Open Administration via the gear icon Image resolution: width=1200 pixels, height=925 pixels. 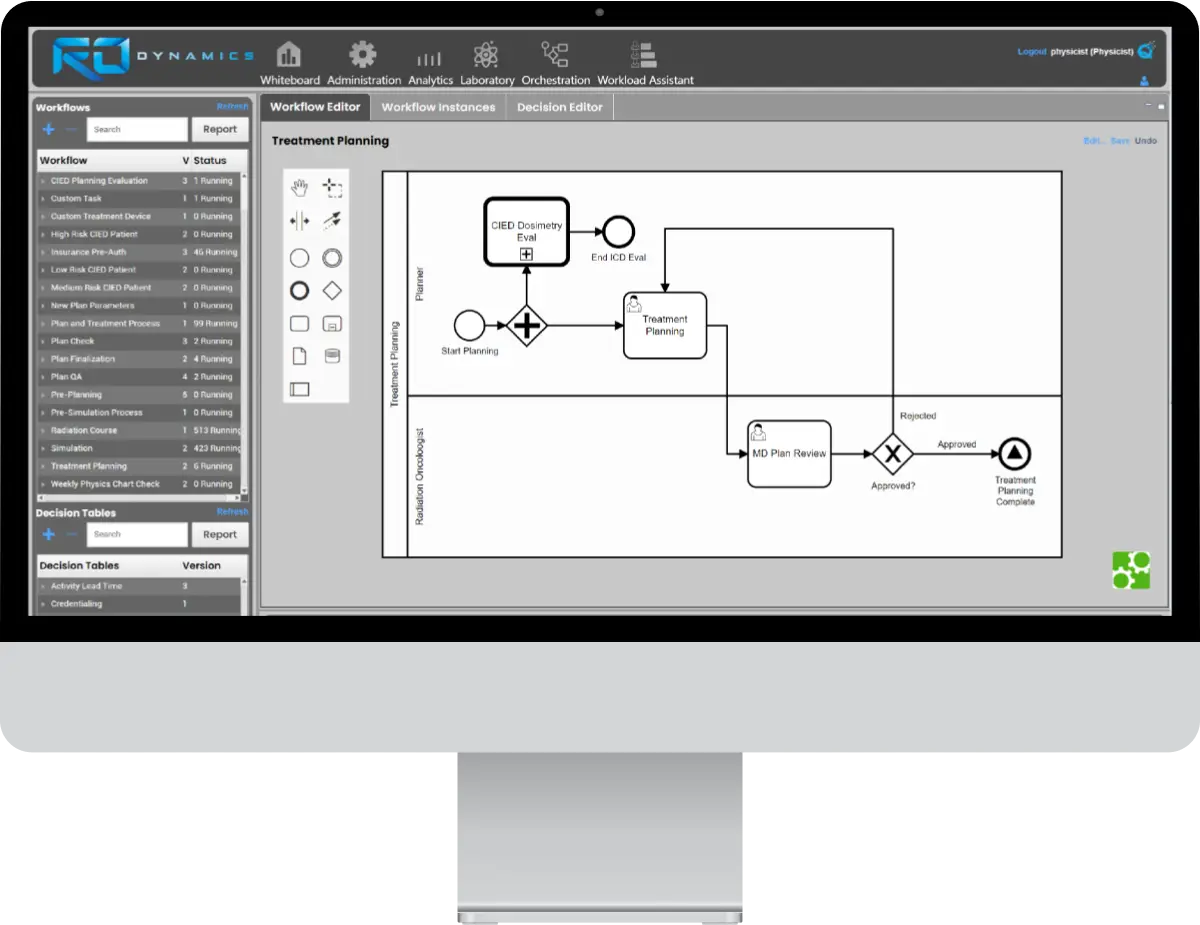click(362, 55)
